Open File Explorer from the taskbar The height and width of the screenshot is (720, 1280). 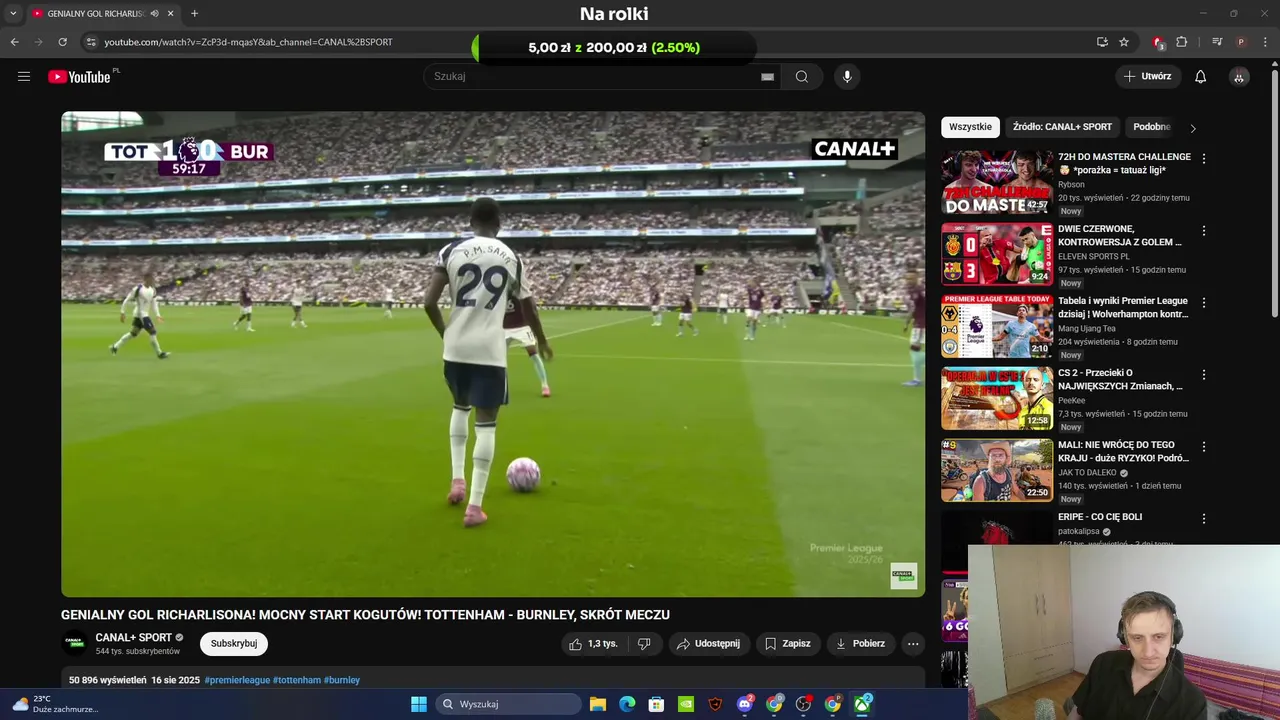point(598,704)
